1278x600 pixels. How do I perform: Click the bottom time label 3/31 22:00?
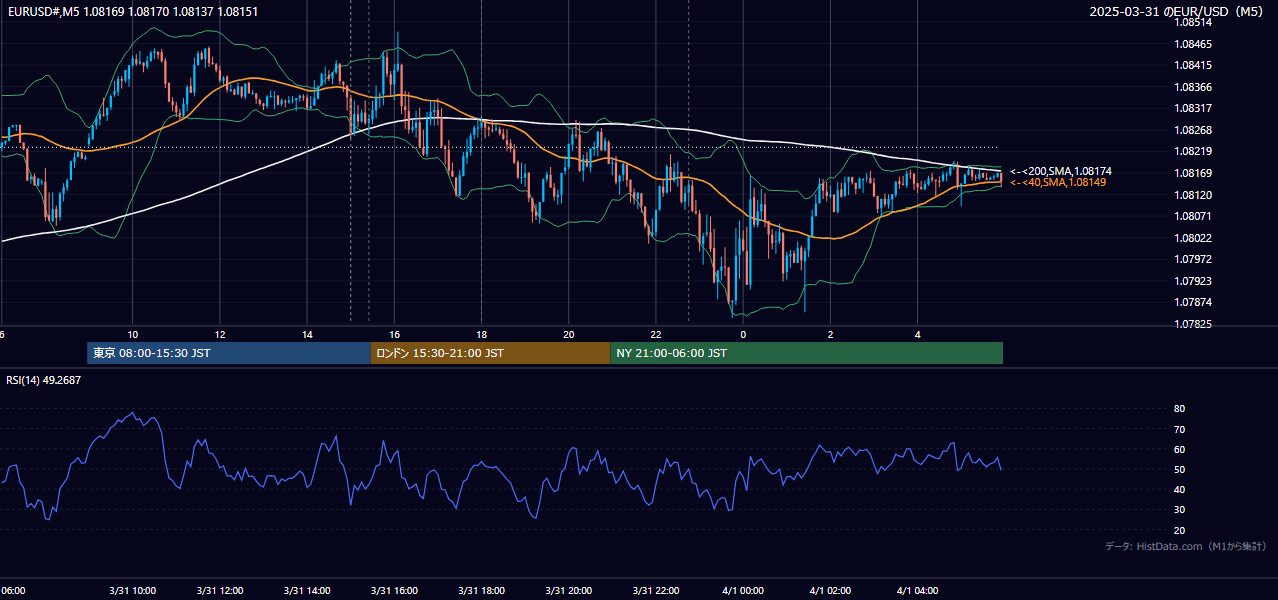pyautogui.click(x=656, y=591)
